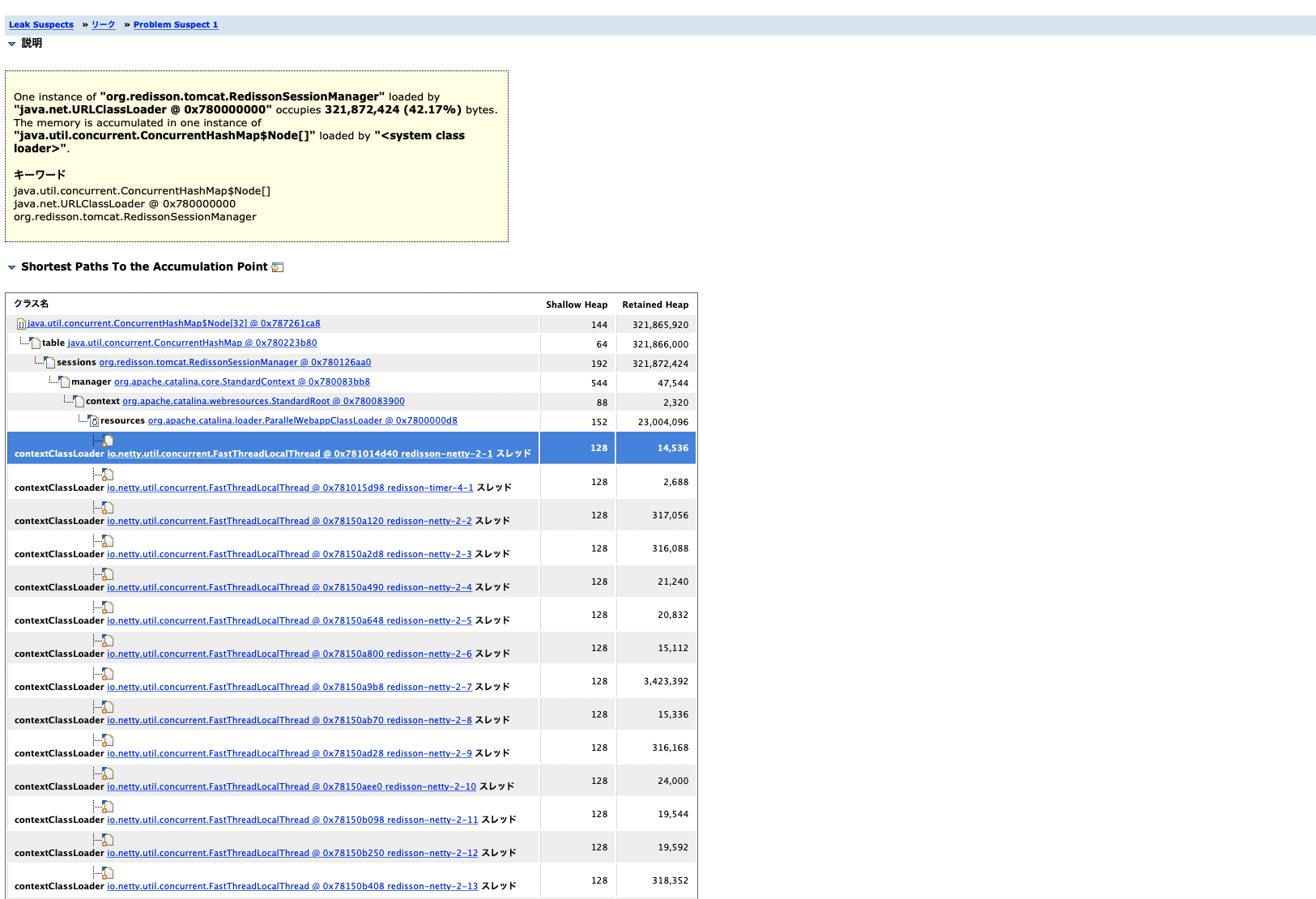Click array icon of ConcurrentHashMap$Node[32] row
Image resolution: width=1316 pixels, height=899 pixels.
click(x=21, y=324)
